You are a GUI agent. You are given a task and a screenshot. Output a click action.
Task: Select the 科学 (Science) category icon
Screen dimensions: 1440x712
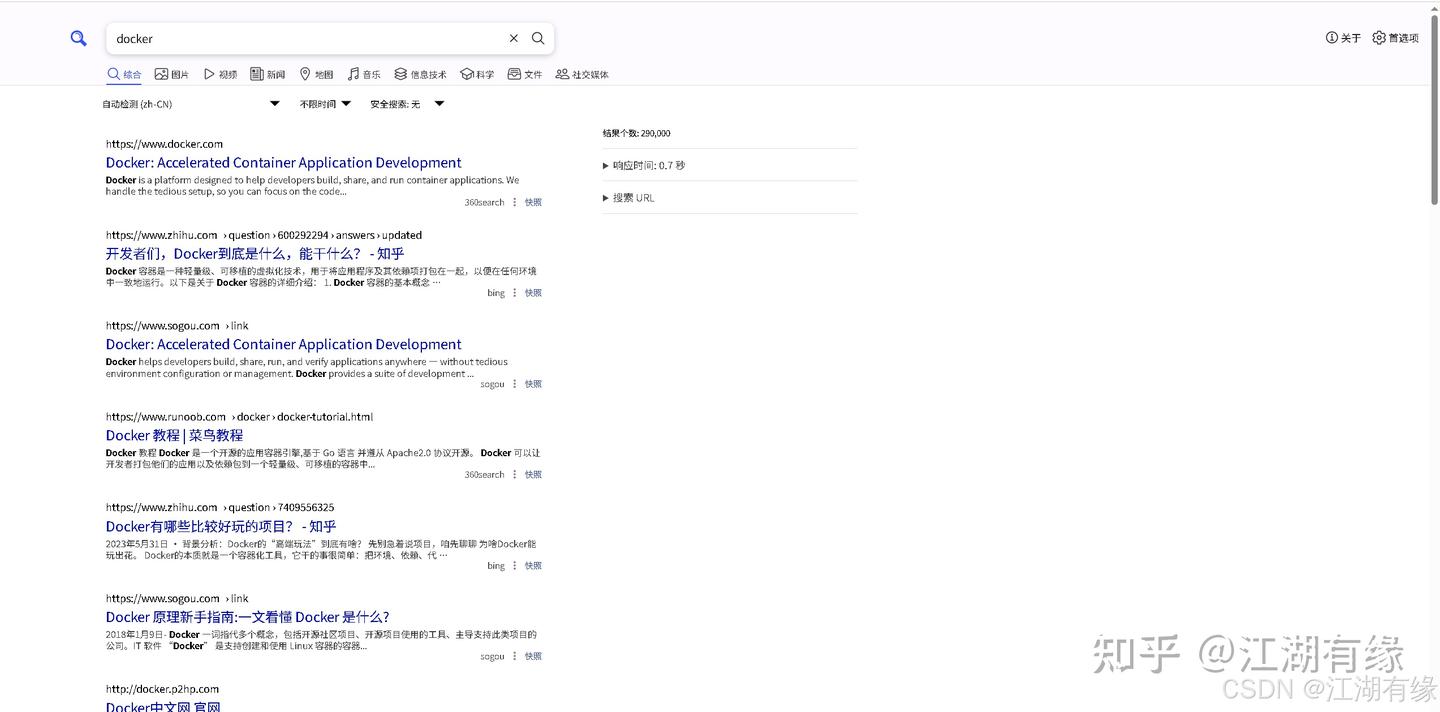click(x=476, y=73)
